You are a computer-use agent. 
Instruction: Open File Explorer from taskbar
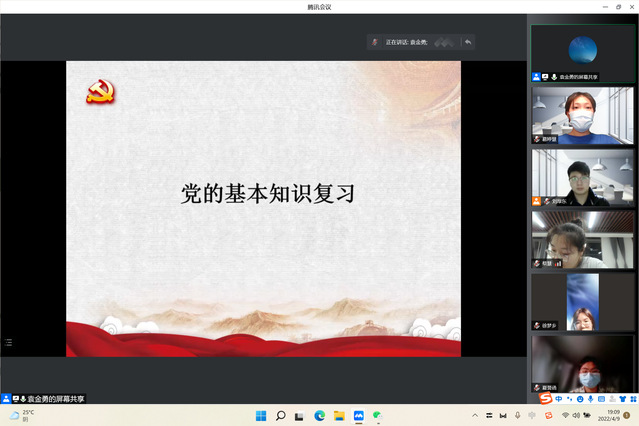click(339, 416)
